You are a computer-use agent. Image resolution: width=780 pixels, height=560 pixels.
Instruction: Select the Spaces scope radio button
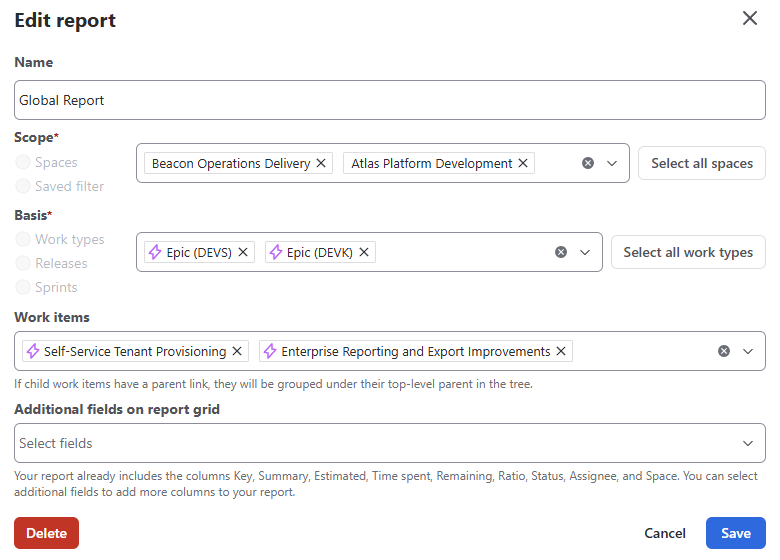[23, 162]
